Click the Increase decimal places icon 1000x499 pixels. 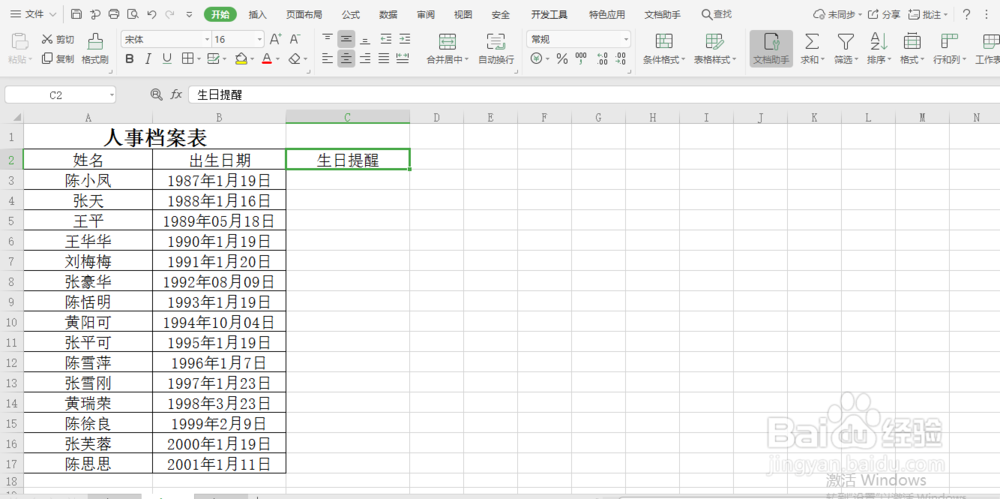pos(602,59)
